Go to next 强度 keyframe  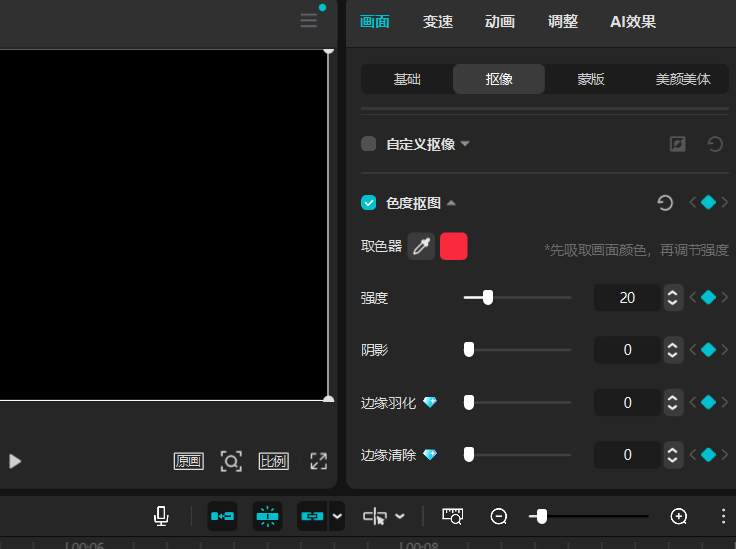point(725,297)
